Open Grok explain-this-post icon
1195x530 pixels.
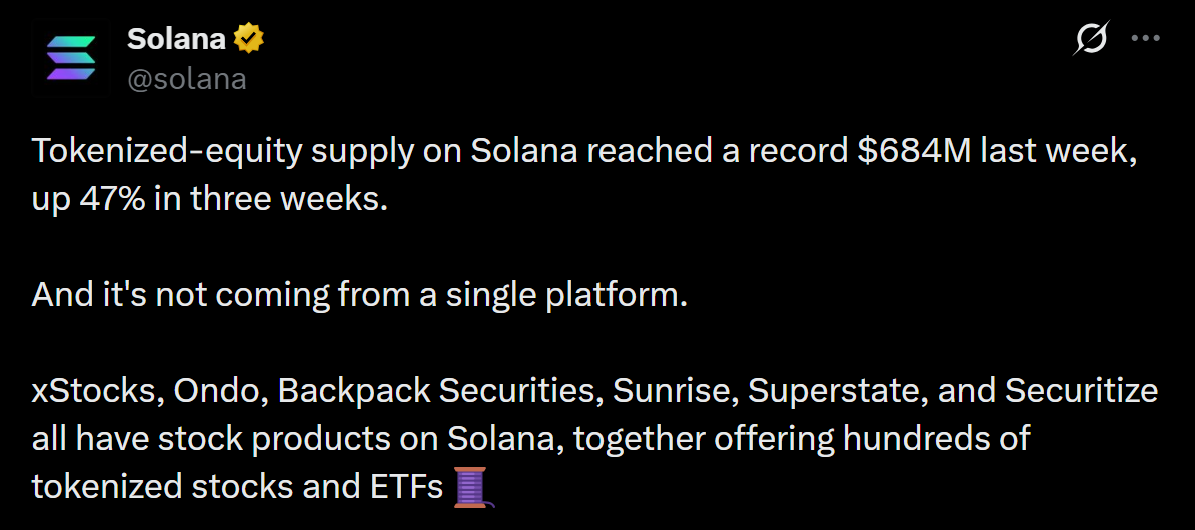pyautogui.click(x=1090, y=39)
